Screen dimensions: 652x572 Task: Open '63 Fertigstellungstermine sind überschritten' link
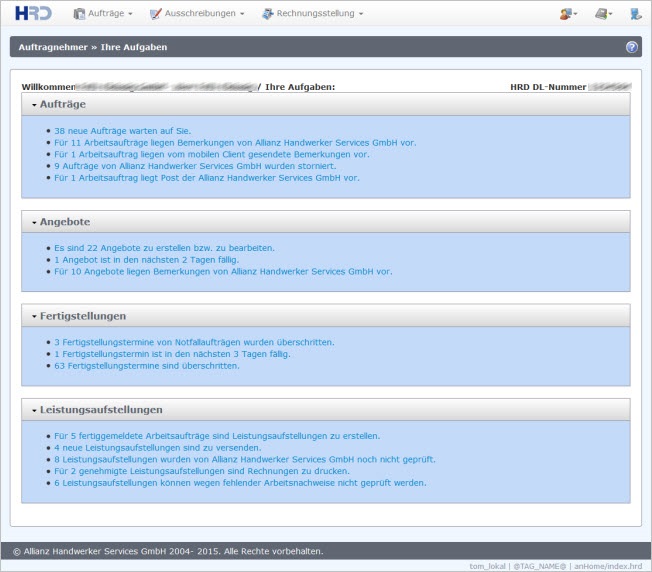click(x=147, y=366)
